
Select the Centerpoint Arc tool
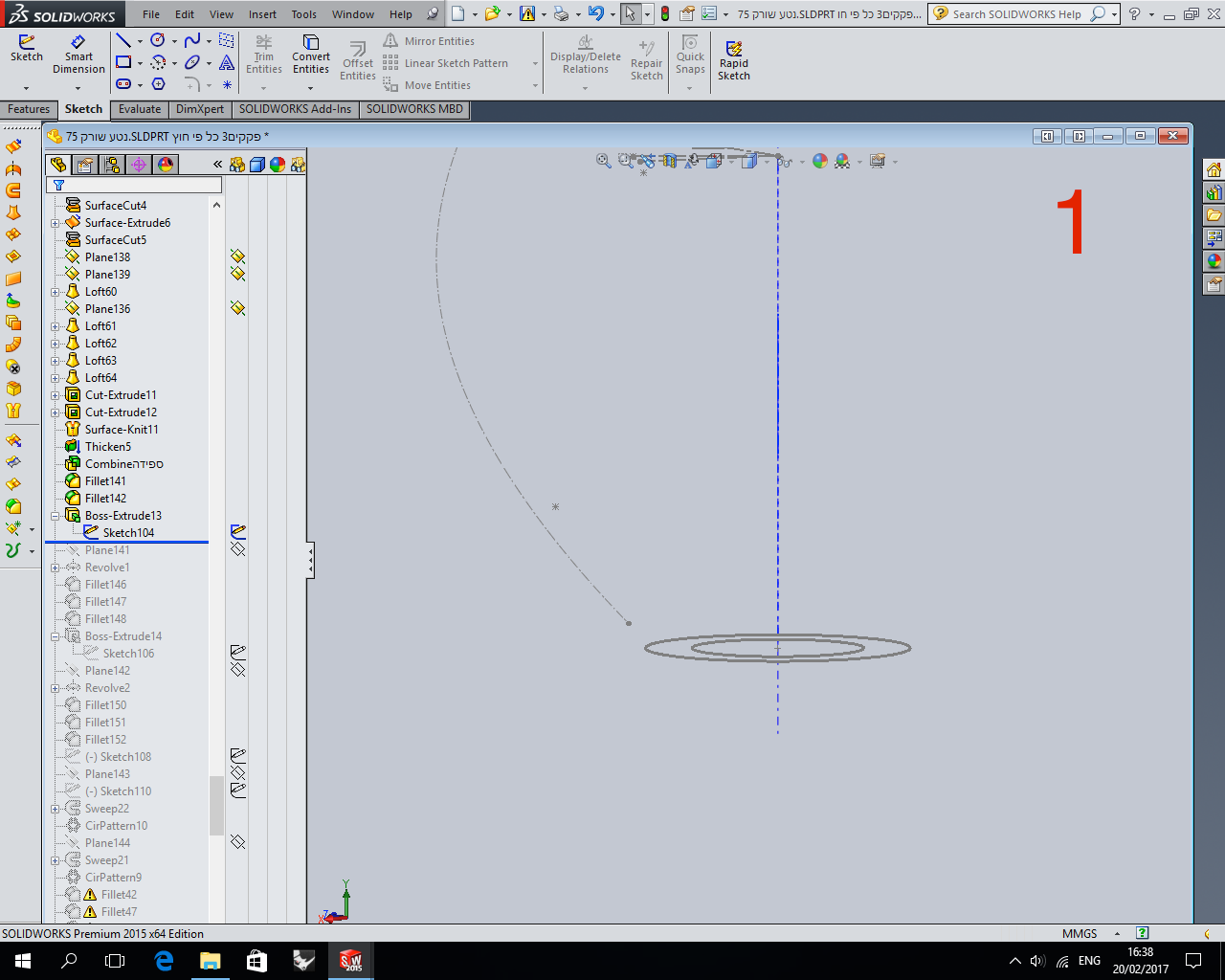[158, 62]
